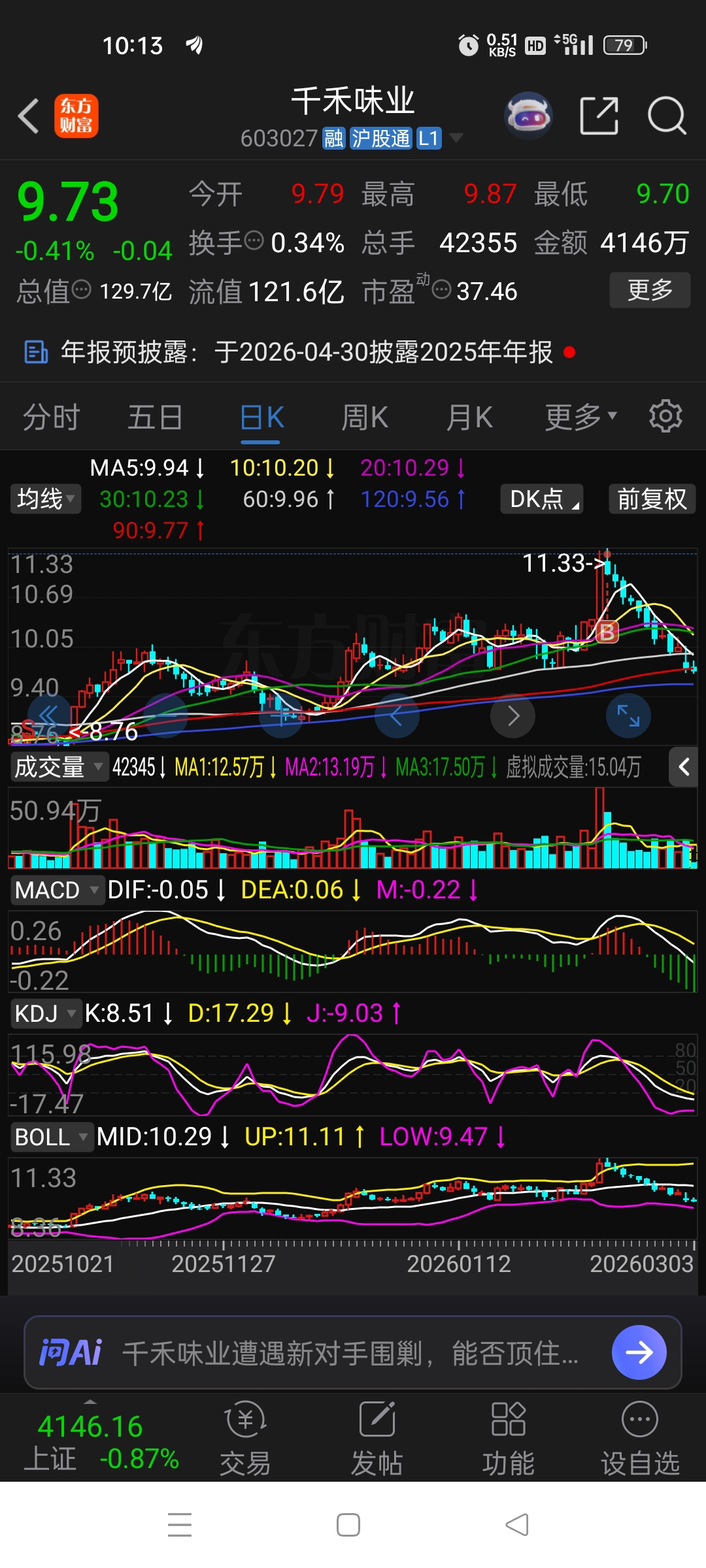The image size is (706, 1568).
Task: Open BOLL indicator dropdown
Action: (52, 1137)
